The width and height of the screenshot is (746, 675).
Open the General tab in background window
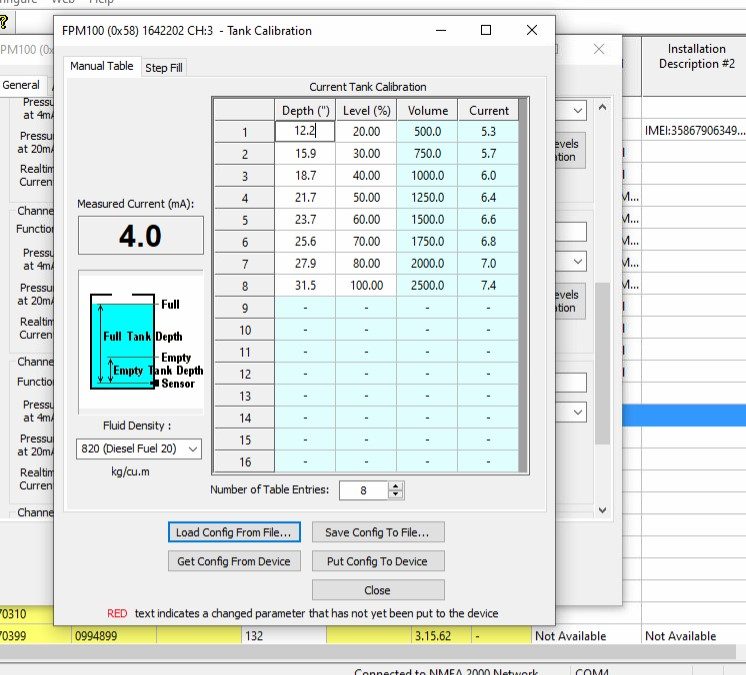pyautogui.click(x=20, y=85)
